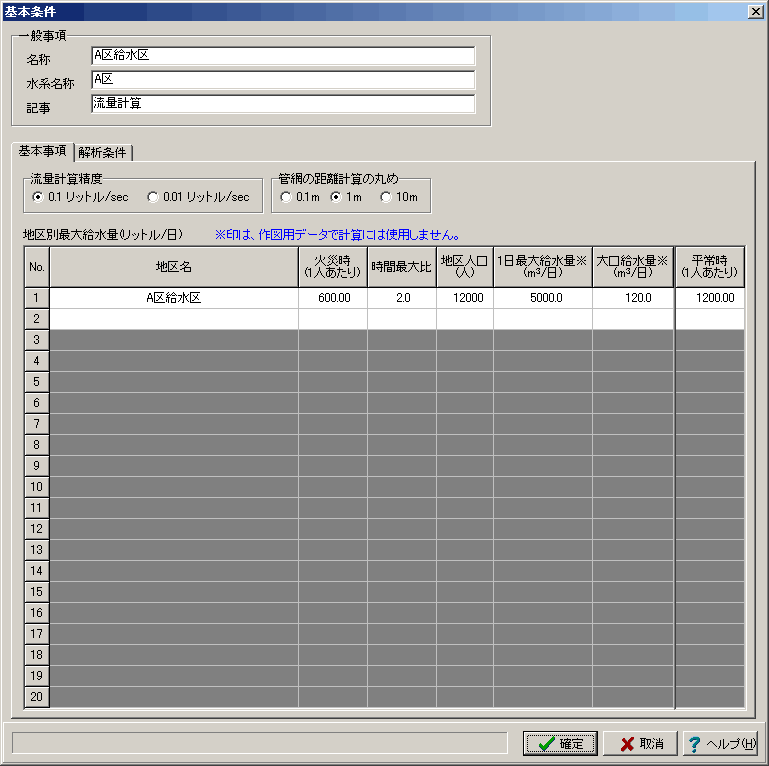Select the 5000.0 daily max supply cell
This screenshot has height=766, width=769.
[543, 298]
